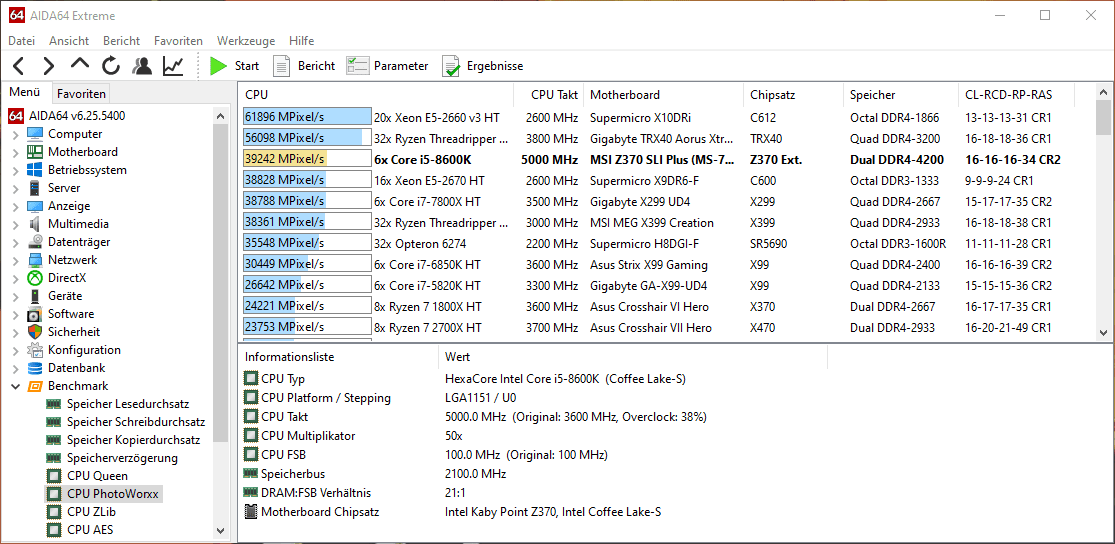Expand the Betriebssystem tree node
Screen dimensions: 1115x544
click(x=15, y=170)
